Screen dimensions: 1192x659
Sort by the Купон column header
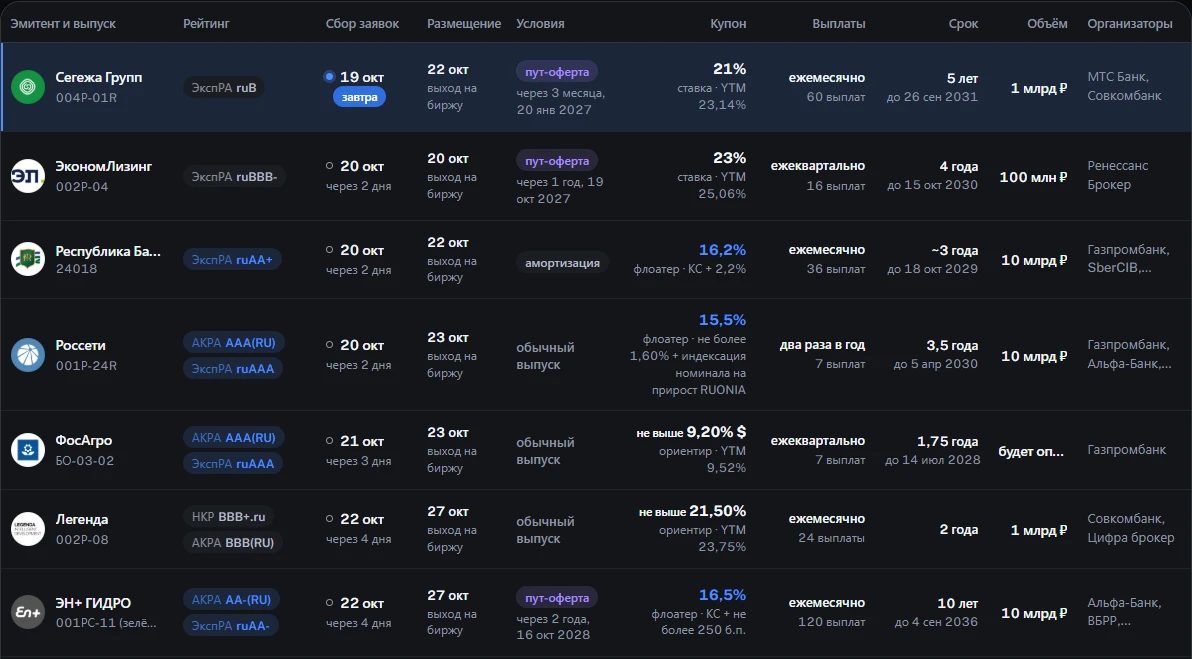click(x=728, y=24)
